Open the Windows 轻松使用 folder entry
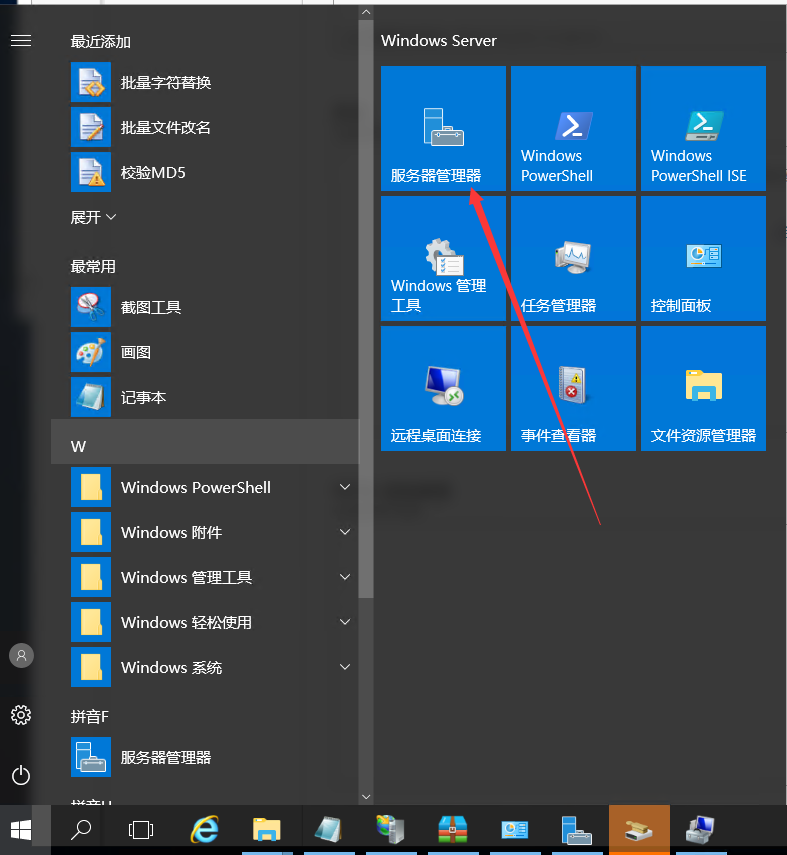 pyautogui.click(x=205, y=622)
